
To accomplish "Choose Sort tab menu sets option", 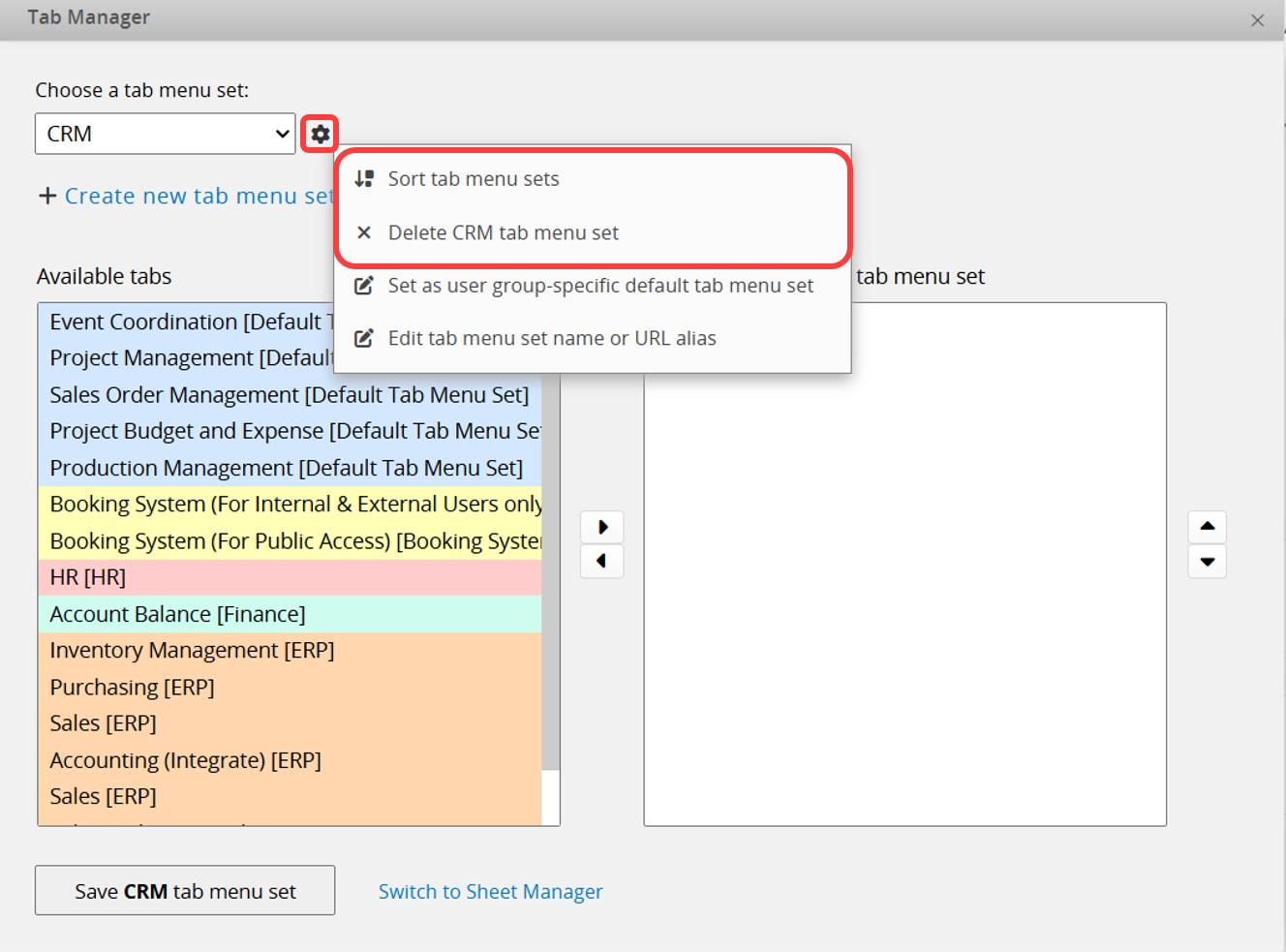I will pos(474,179).
